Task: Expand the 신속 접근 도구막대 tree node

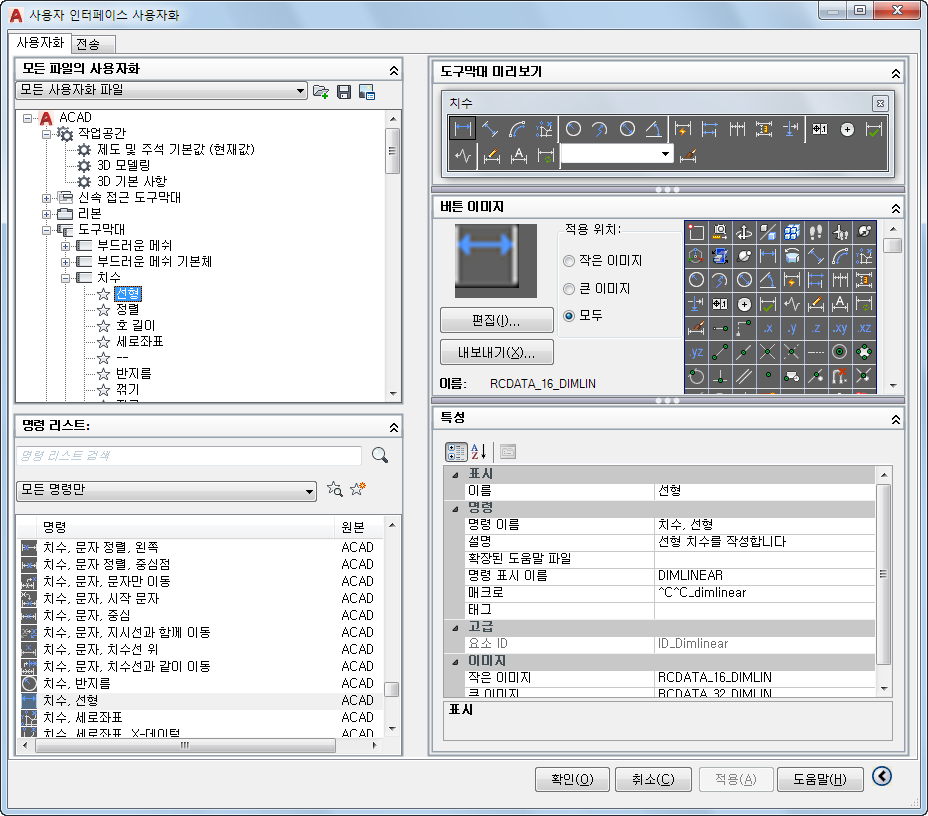Action: pos(46,198)
